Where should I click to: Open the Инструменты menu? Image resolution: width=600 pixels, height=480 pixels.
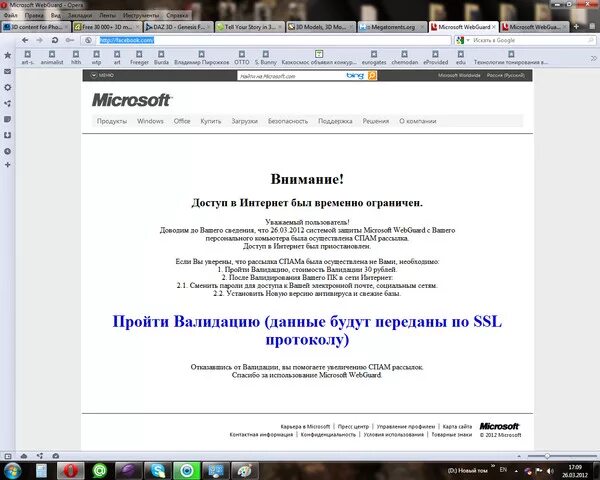pyautogui.click(x=141, y=15)
